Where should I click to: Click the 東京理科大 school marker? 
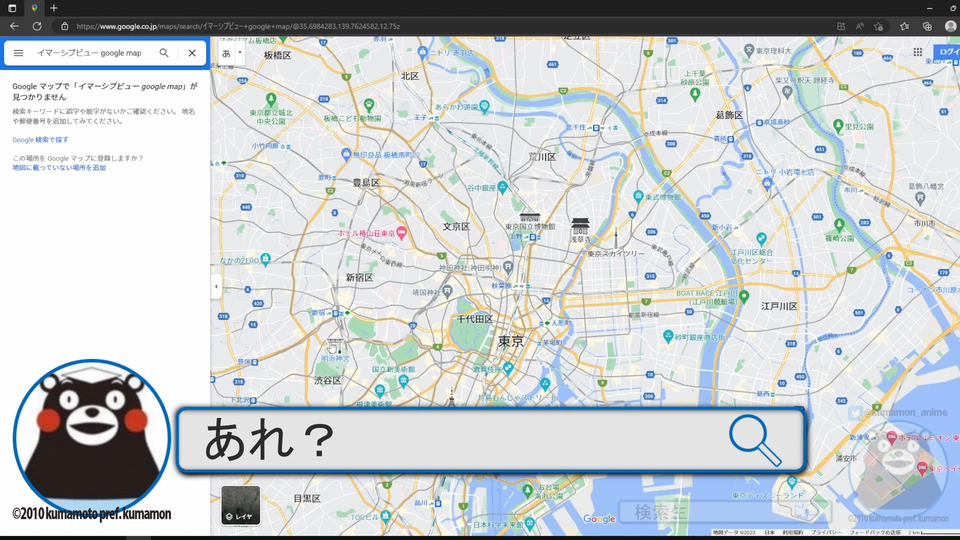(x=749, y=50)
